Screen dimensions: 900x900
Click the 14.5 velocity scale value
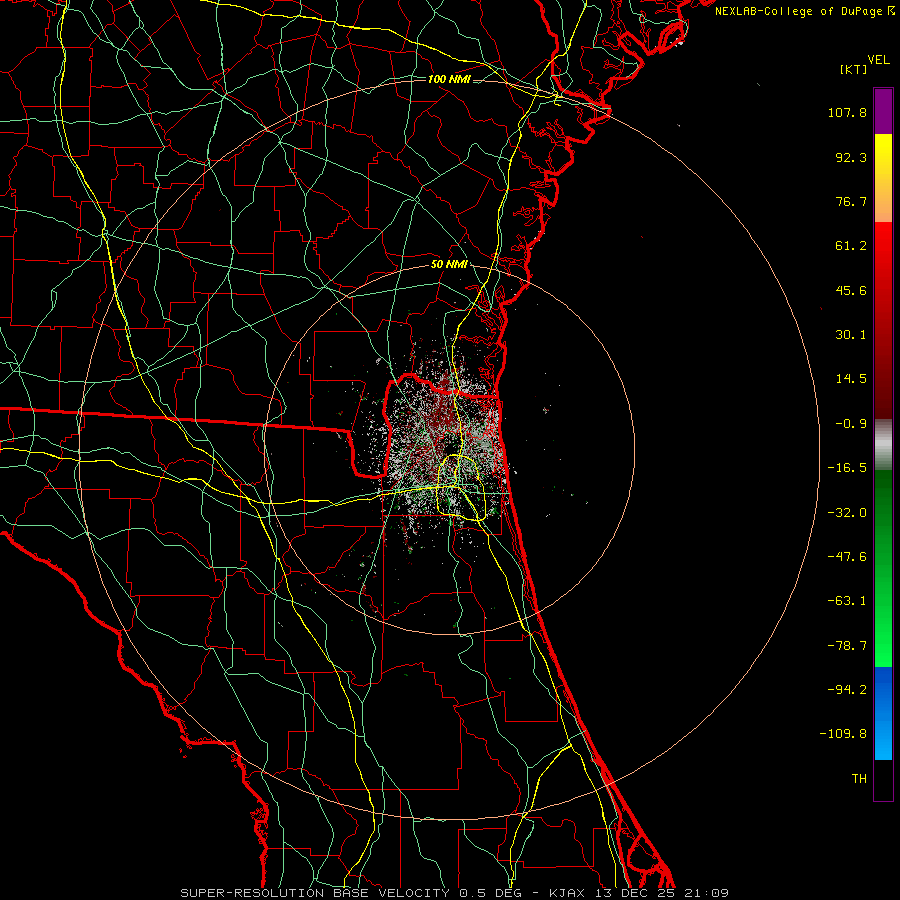click(851, 379)
